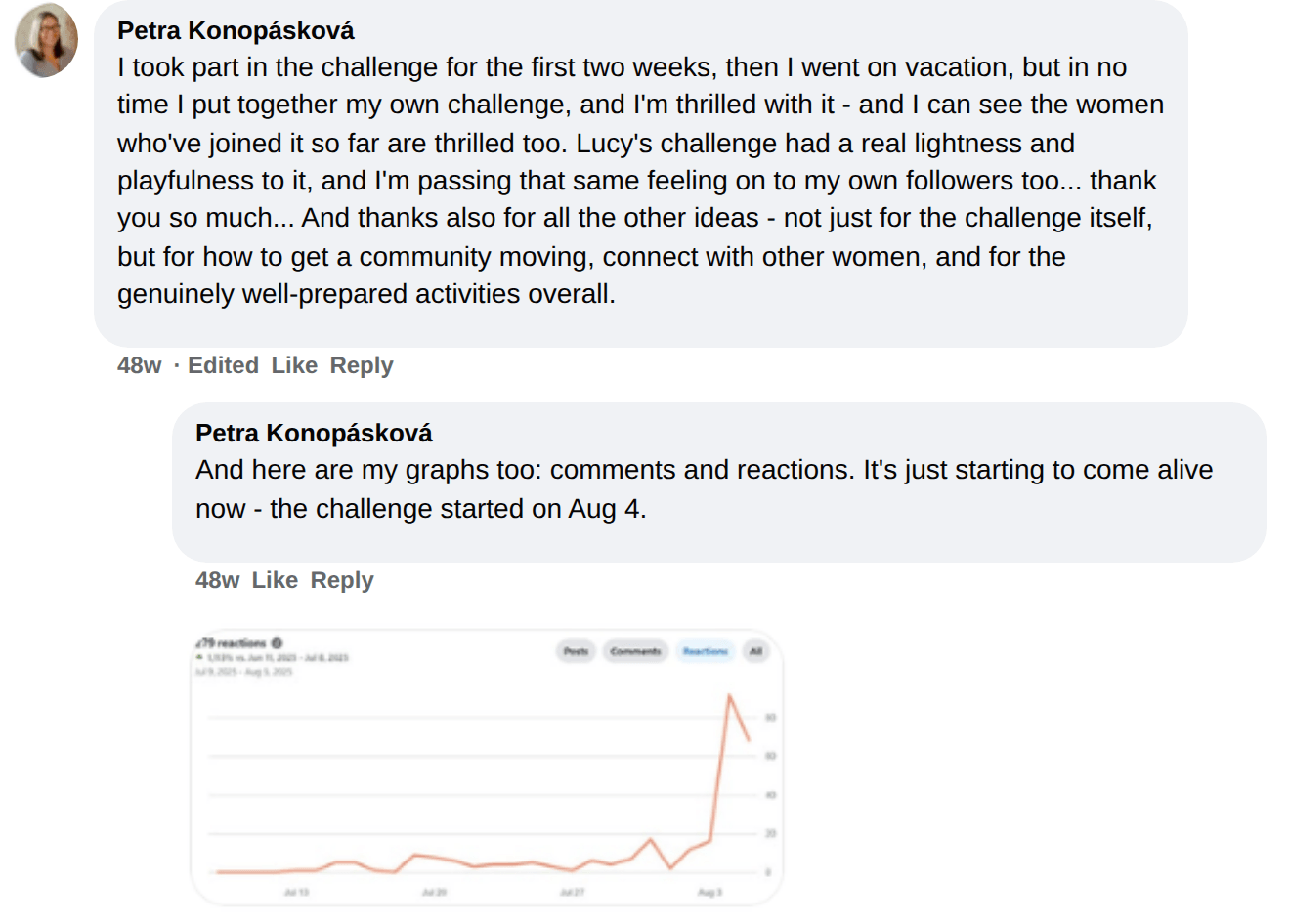Open author name on the graphs reply
This screenshot has width=1290, height=924.
314,433
